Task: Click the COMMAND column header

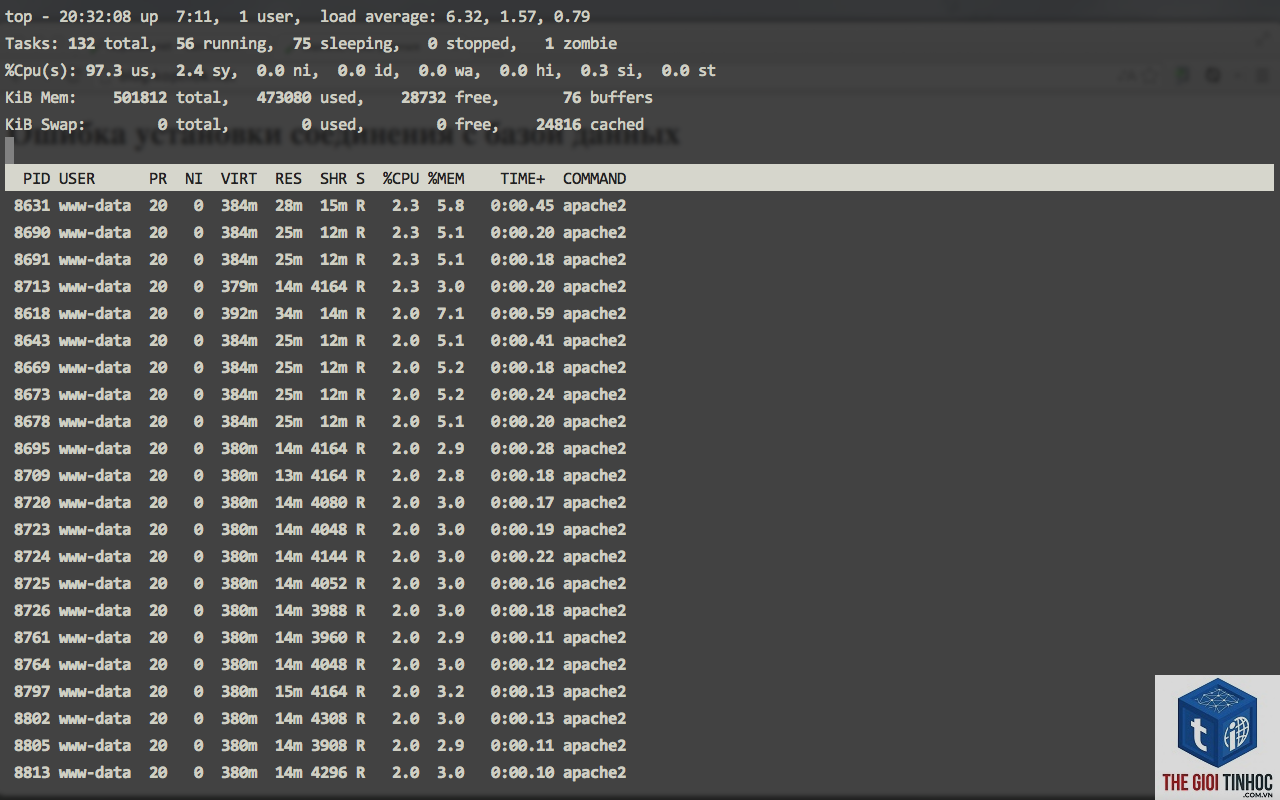Action: coord(594,178)
